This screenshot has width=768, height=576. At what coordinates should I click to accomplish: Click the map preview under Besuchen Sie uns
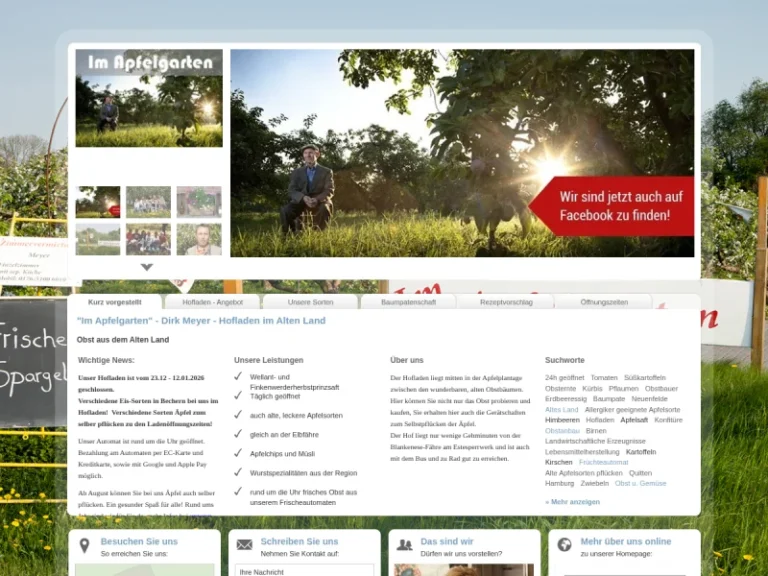tap(144, 570)
